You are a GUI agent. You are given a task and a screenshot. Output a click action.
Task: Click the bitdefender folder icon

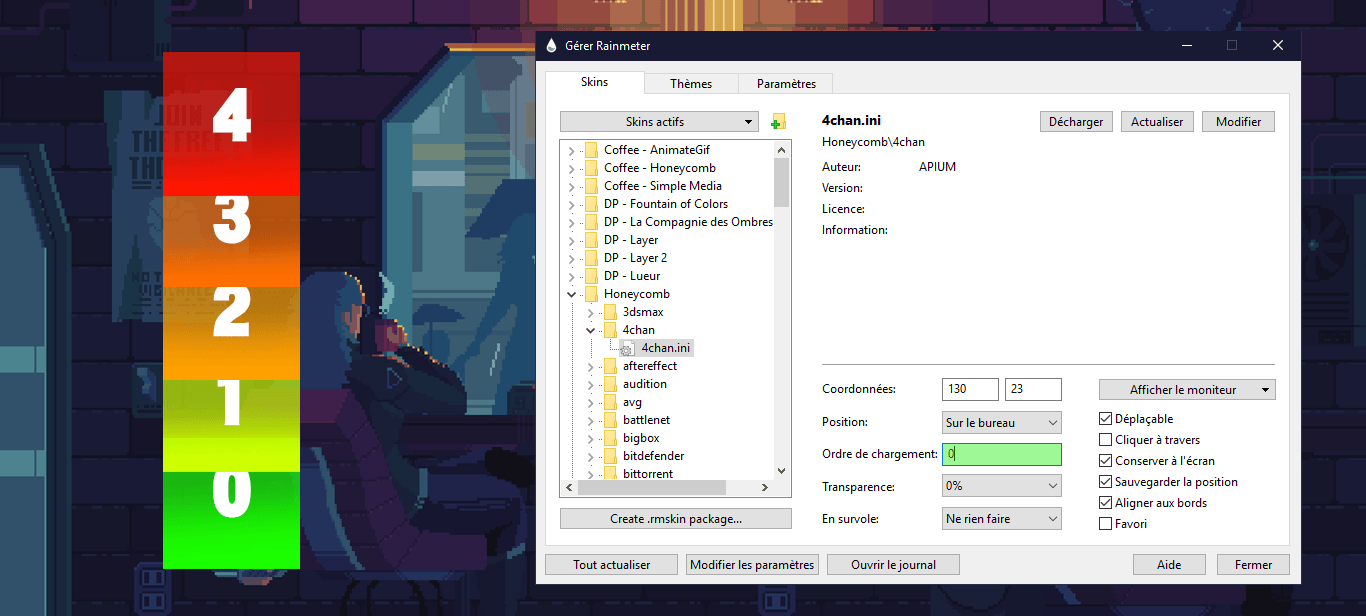click(x=610, y=456)
